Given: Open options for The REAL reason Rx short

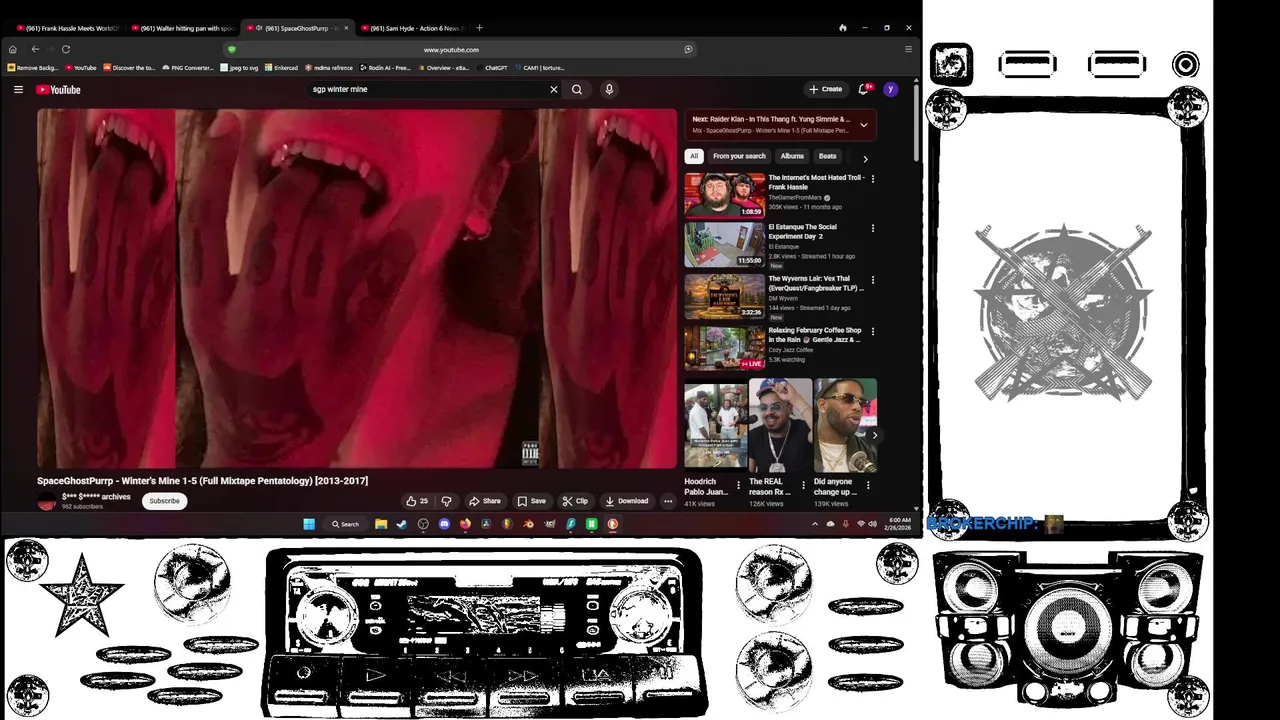Looking at the screenshot, I should coord(803,486).
